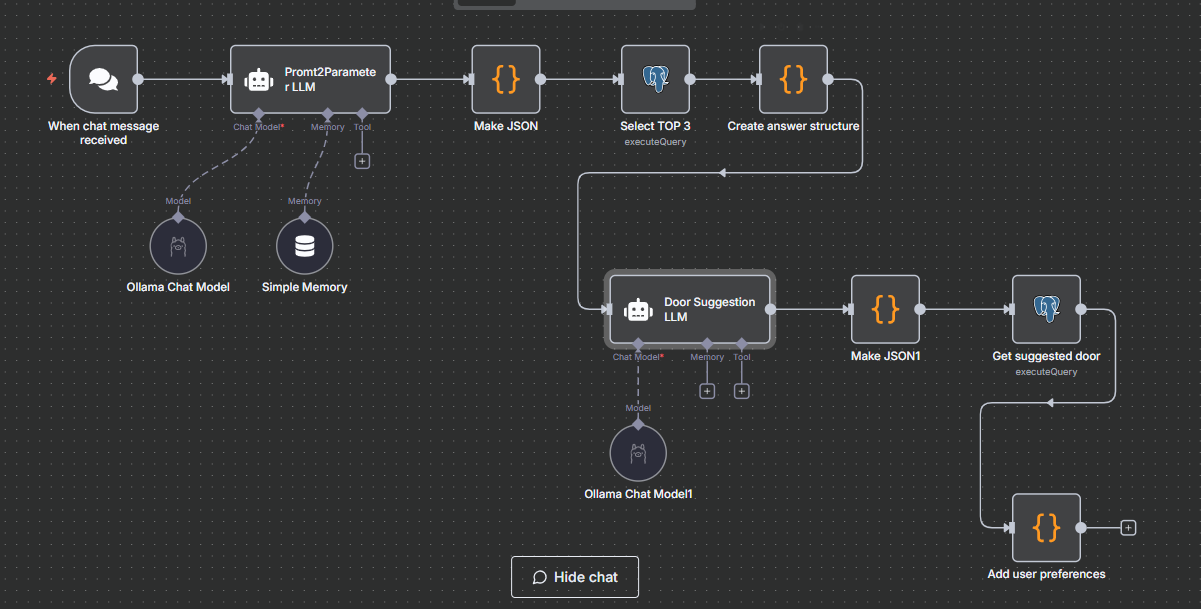Screen dimensions: 1201x609
Task: Select the Ollama Chat Model1 node
Action: coord(638,453)
